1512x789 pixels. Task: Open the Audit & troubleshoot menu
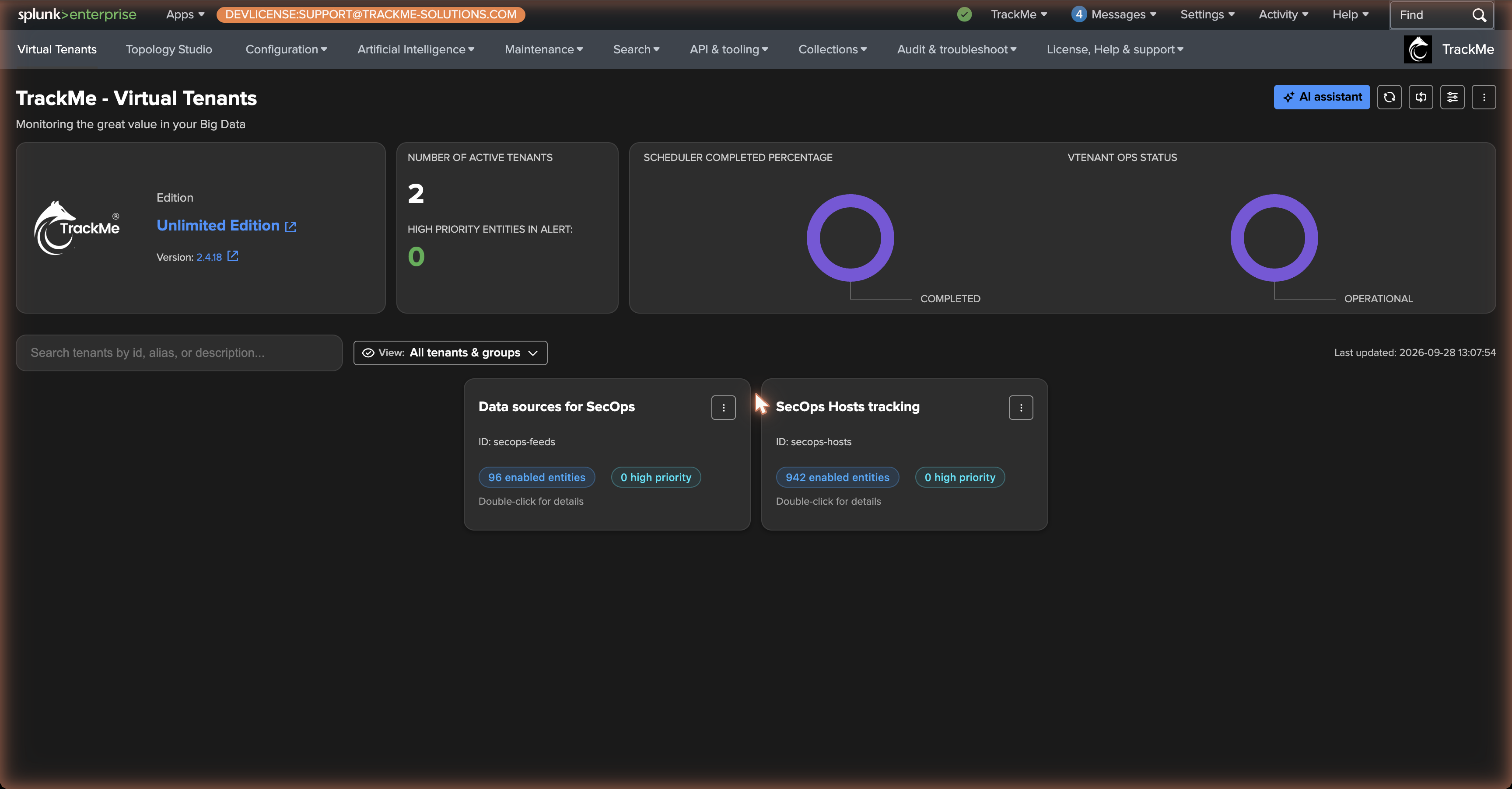(x=957, y=49)
